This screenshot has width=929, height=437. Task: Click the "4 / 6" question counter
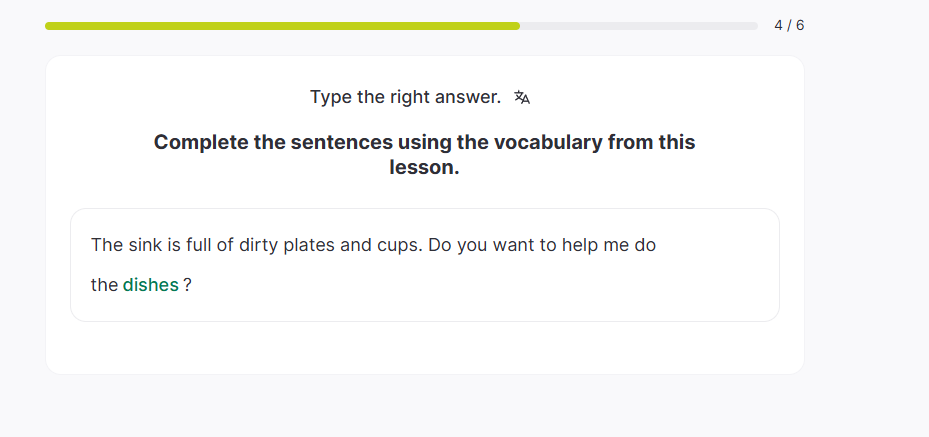coord(789,25)
